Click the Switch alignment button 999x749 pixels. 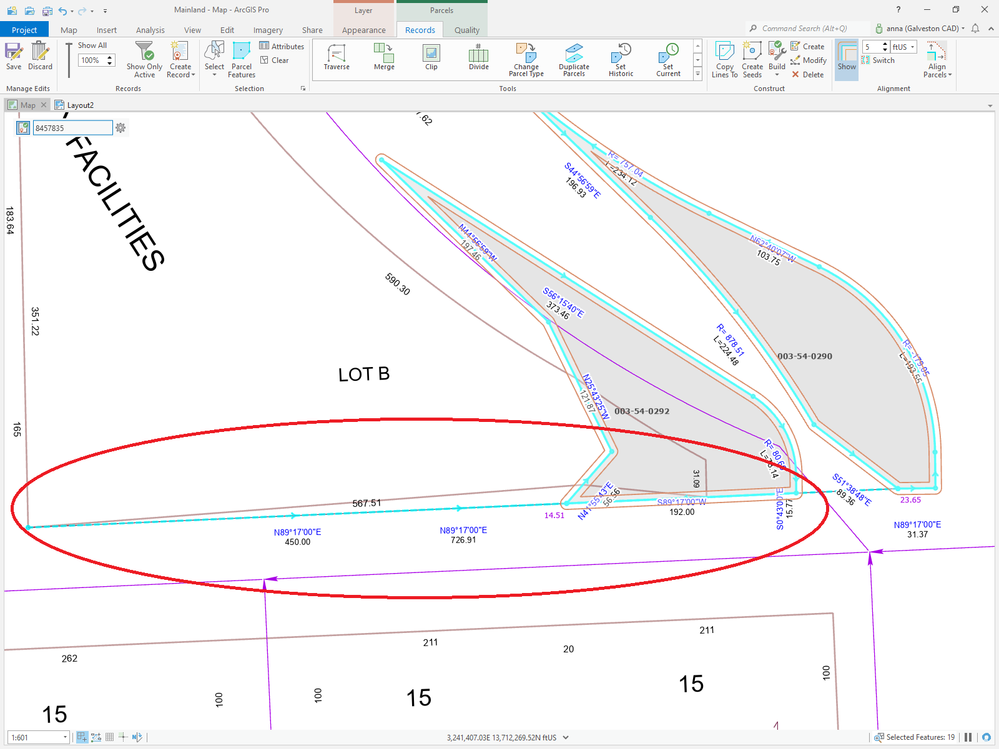point(878,60)
